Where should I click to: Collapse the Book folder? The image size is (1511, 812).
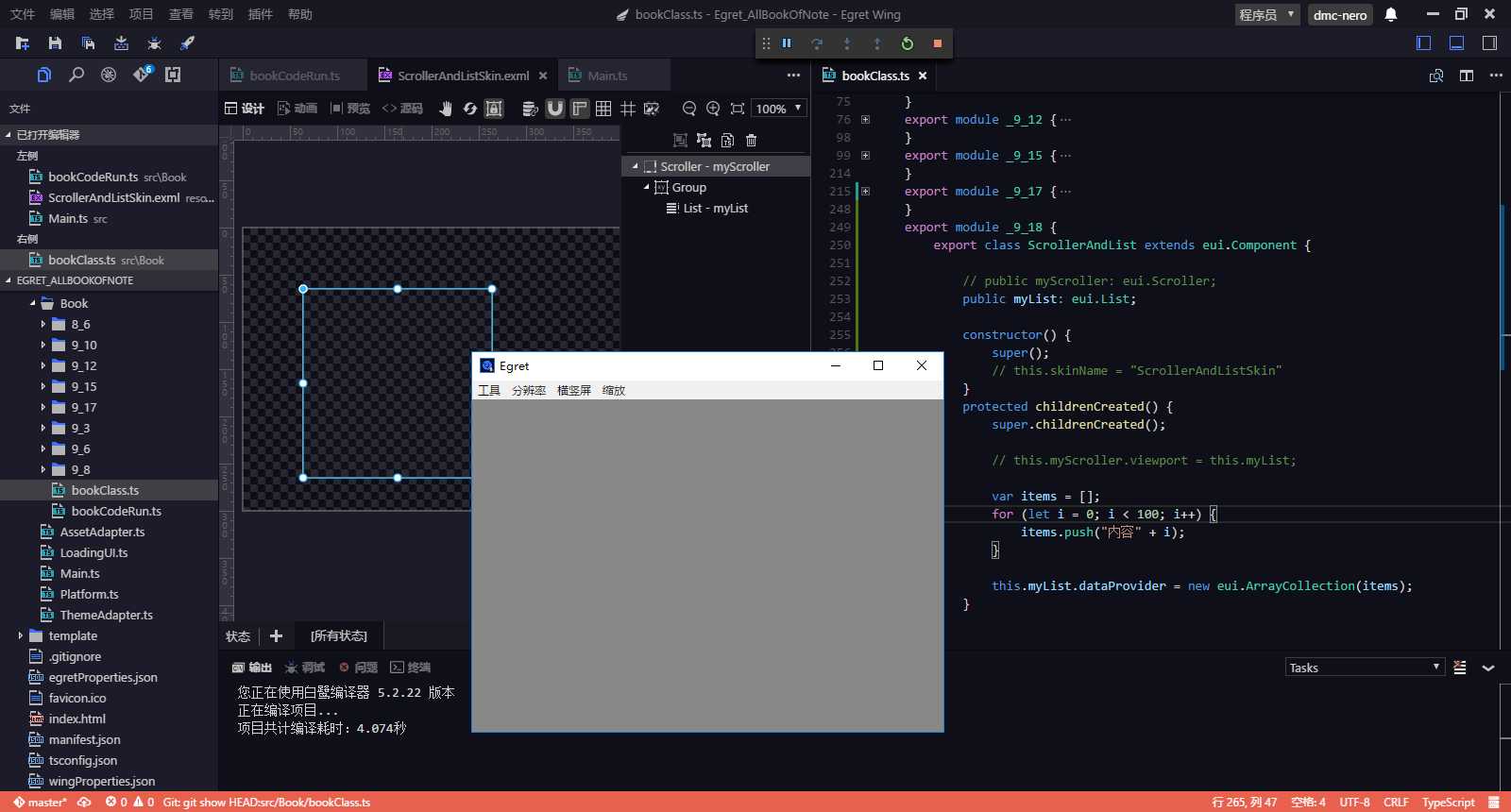[32, 303]
